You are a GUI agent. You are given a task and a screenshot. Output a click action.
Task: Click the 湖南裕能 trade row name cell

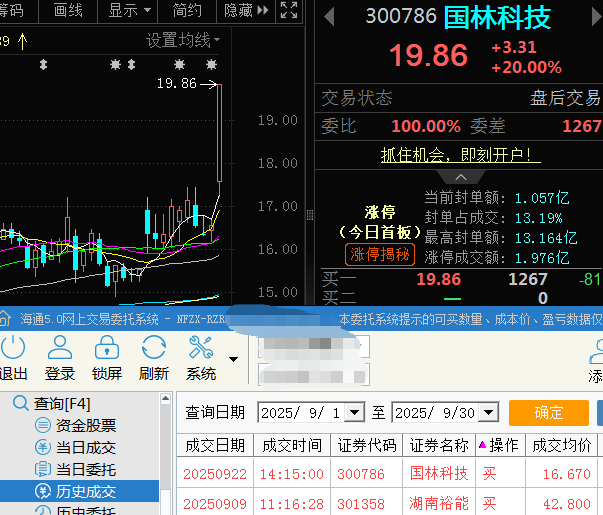point(439,503)
